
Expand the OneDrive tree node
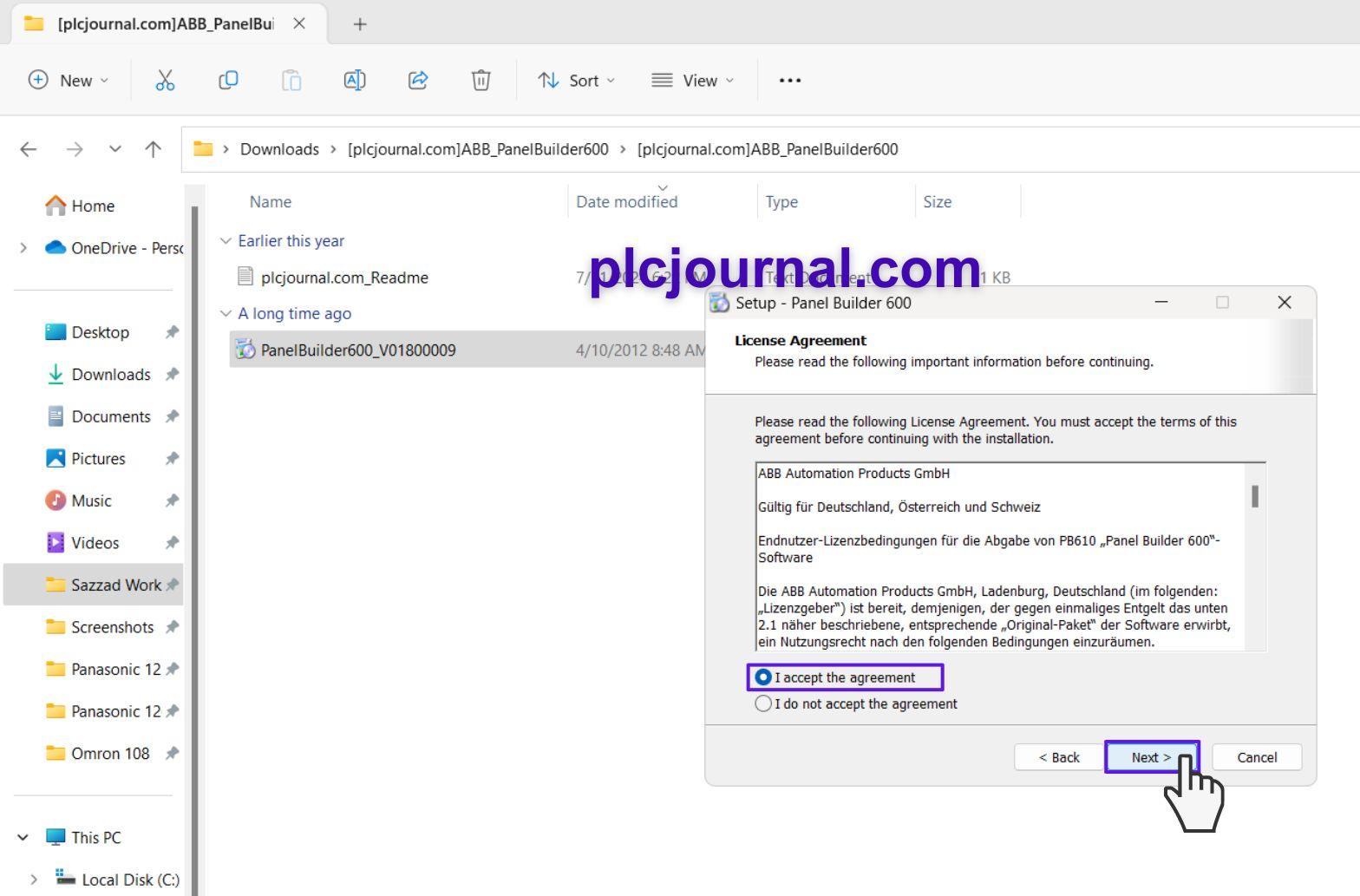point(23,248)
